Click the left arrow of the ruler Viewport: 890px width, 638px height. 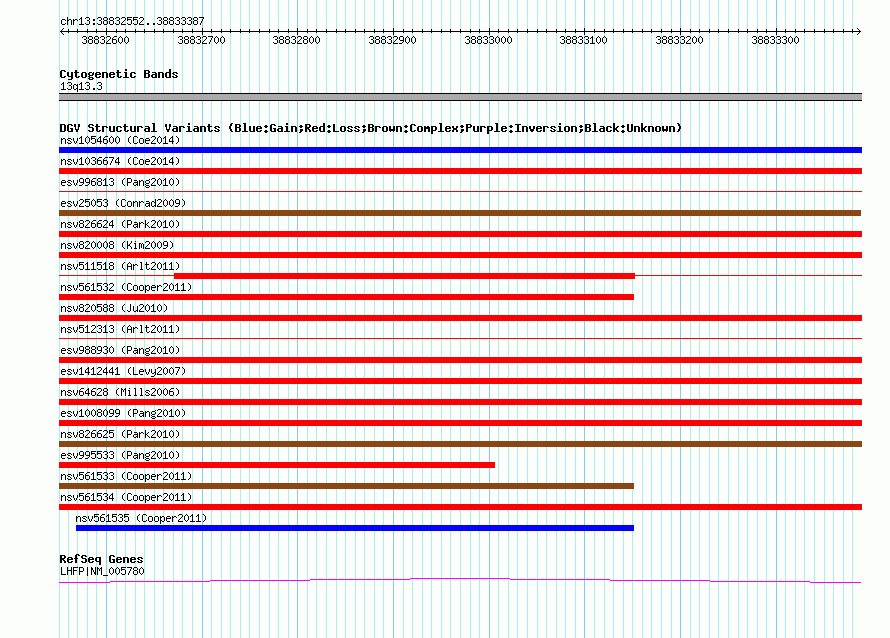(62, 32)
